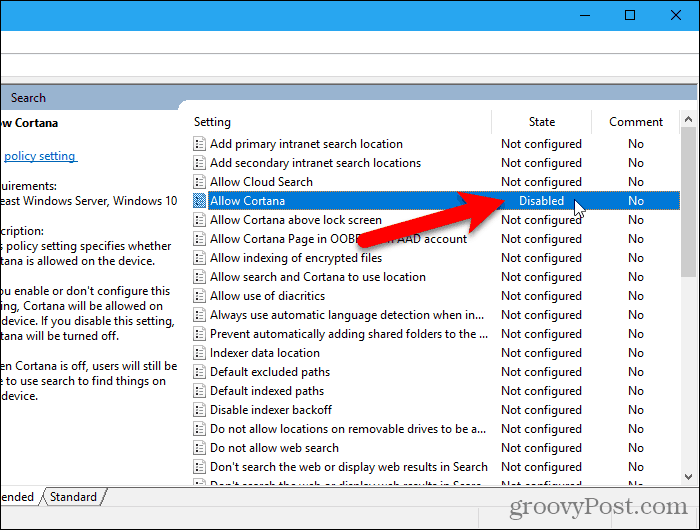Click the policy icon beside Disable indexer backoff
Screen dimensions: 700x530
[x=199, y=410]
